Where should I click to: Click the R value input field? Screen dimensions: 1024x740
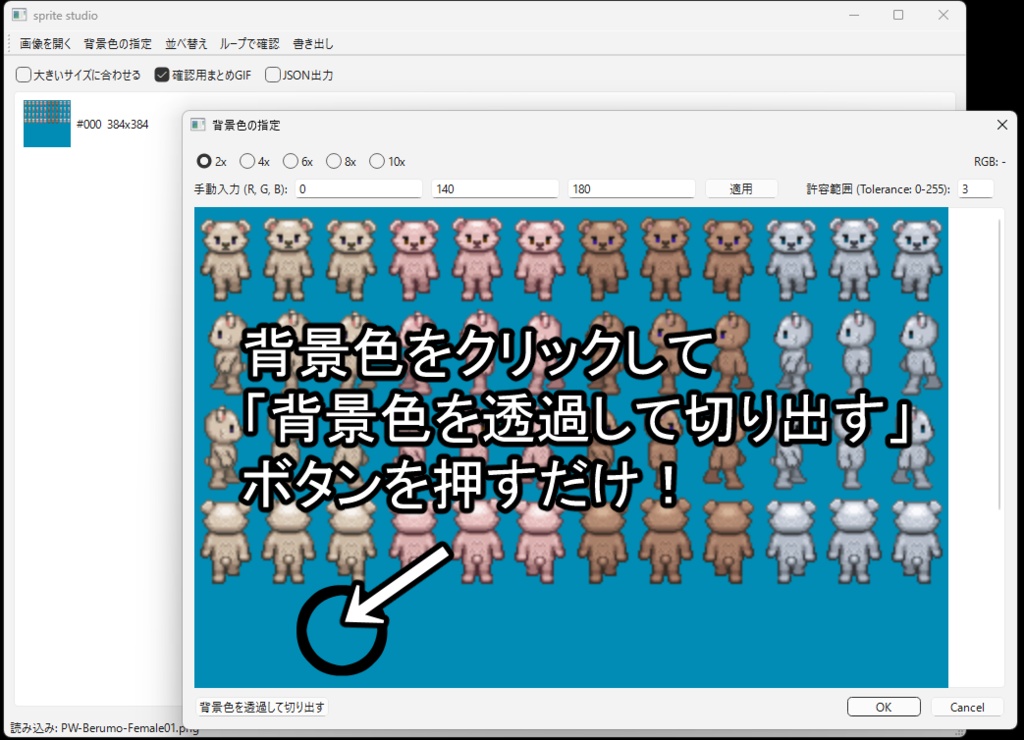tap(358, 188)
